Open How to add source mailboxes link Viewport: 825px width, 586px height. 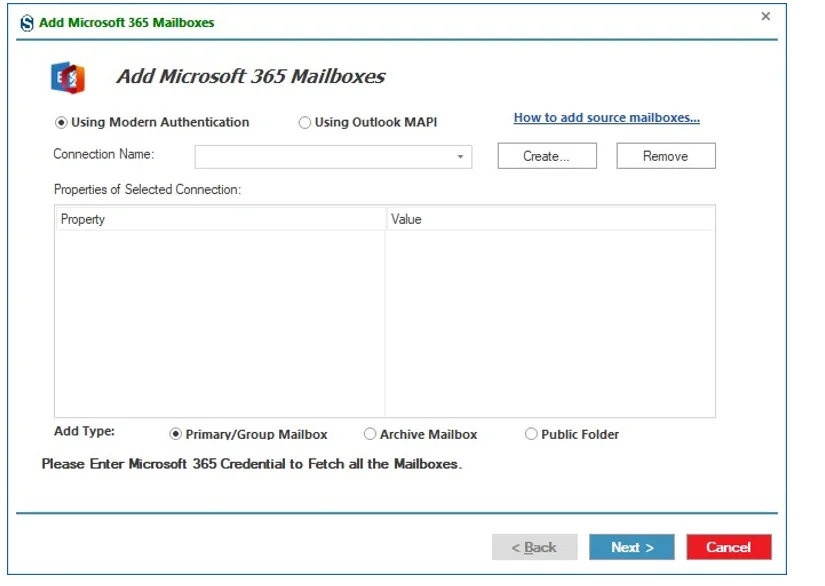607,118
